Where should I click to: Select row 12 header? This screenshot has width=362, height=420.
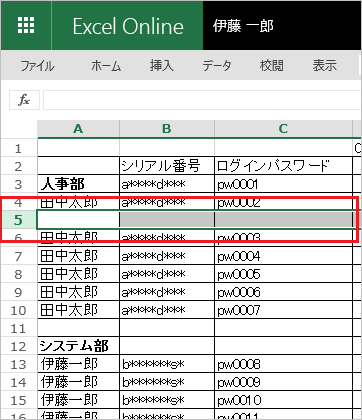[x=18, y=346]
